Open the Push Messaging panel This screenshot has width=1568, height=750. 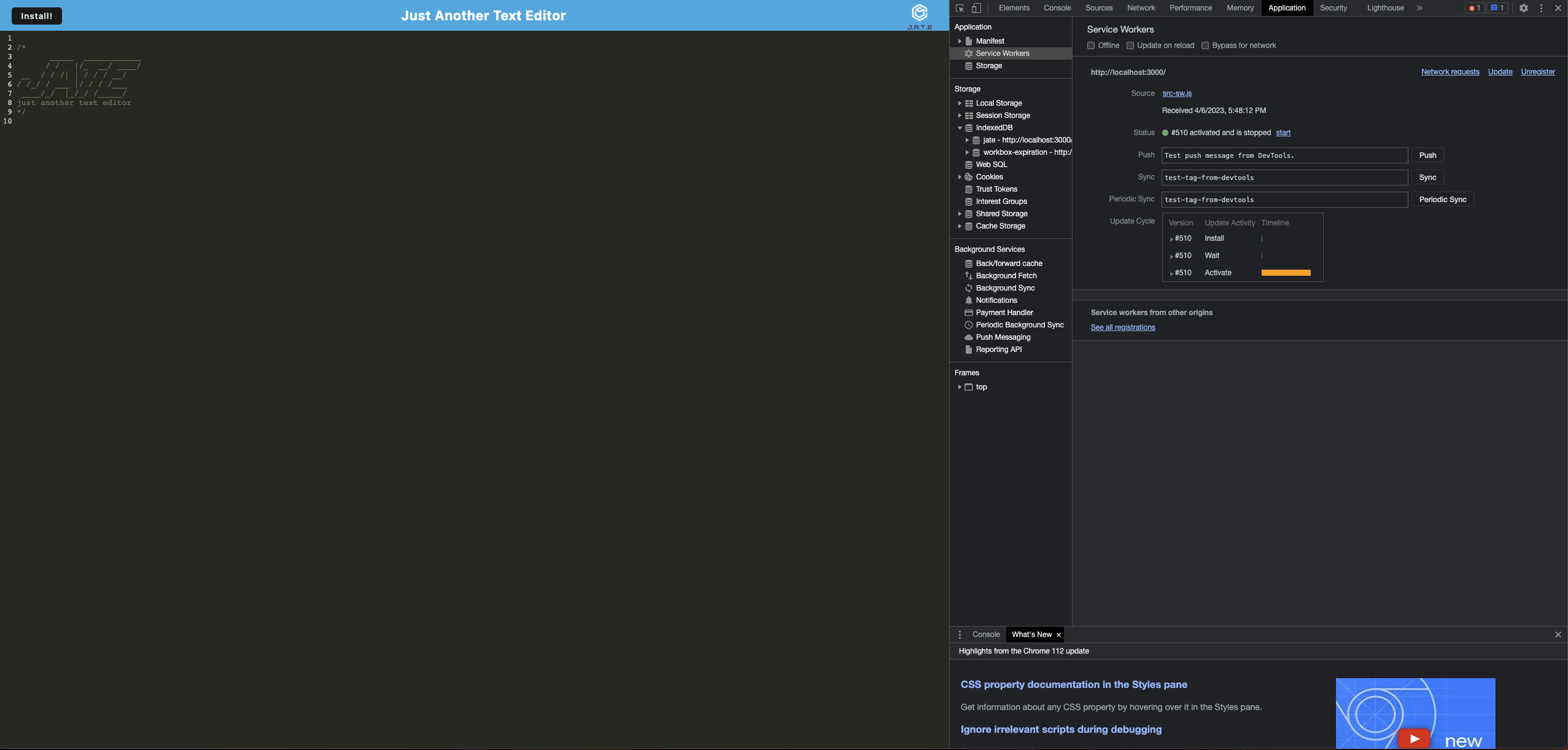(x=1002, y=337)
